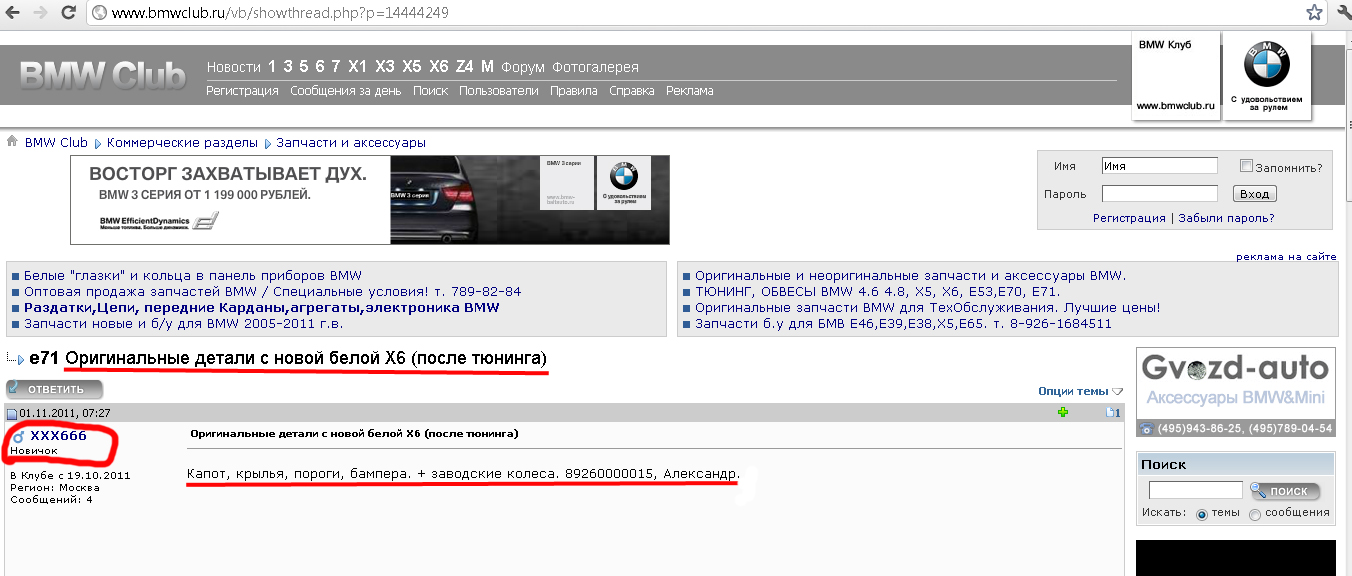Viewport: 1352px width, 576px height.
Task: Open Справка link
Action: pos(632,91)
